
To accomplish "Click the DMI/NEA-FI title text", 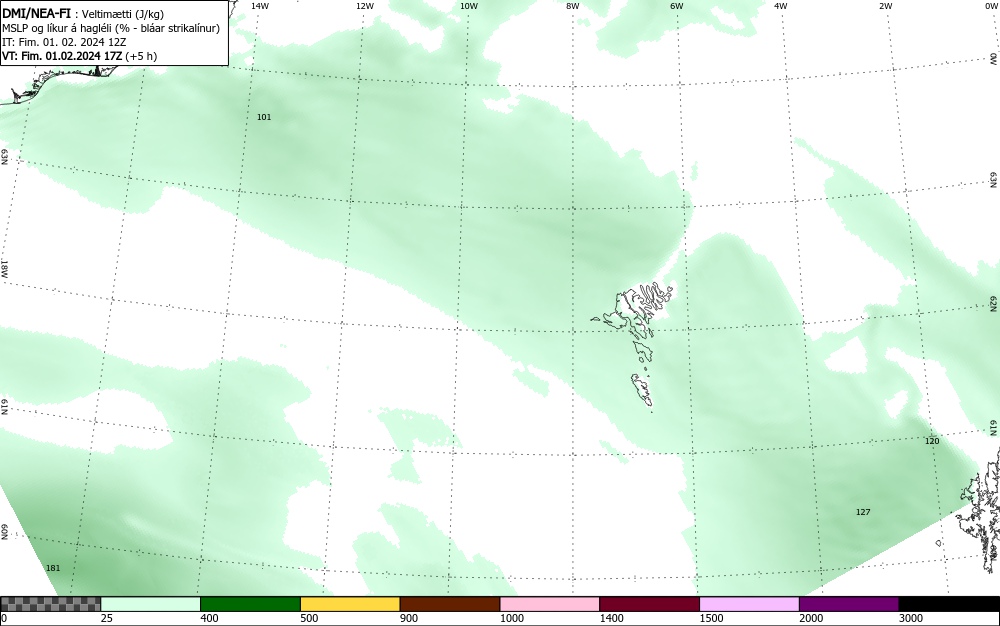I will [36, 13].
